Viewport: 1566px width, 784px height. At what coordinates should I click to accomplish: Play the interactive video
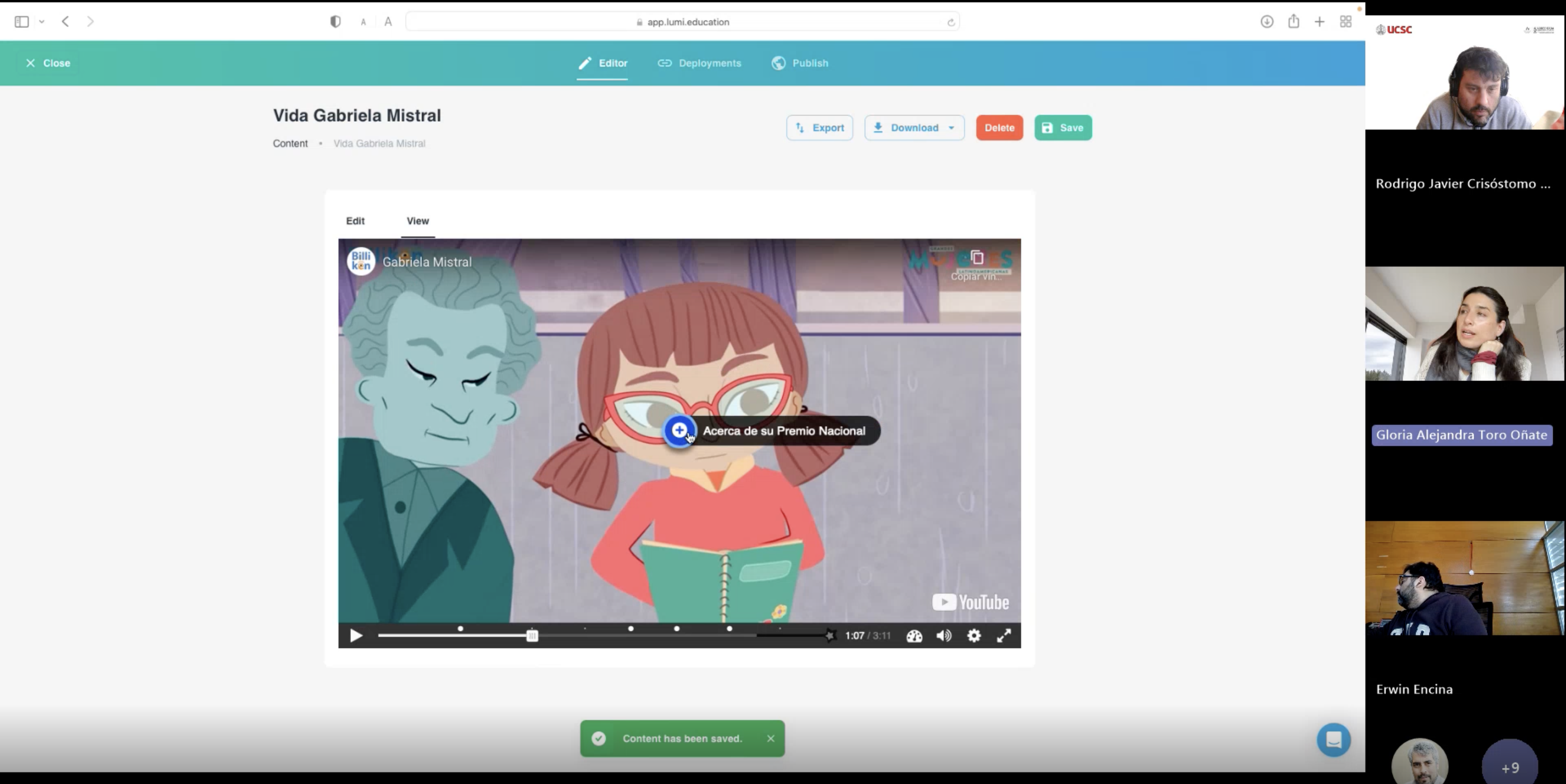356,636
